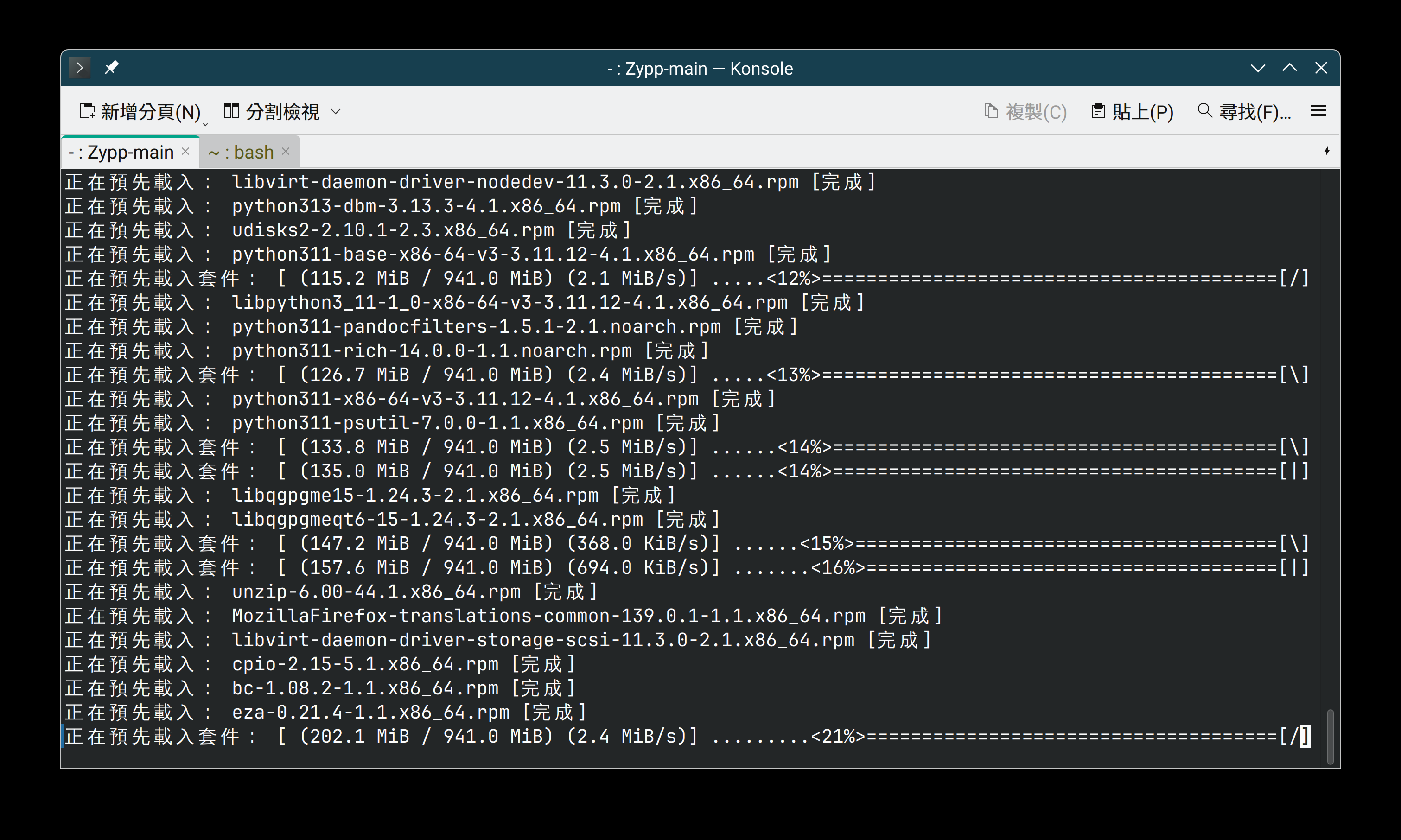Open the hamburger menu
The image size is (1401, 840).
click(1318, 111)
